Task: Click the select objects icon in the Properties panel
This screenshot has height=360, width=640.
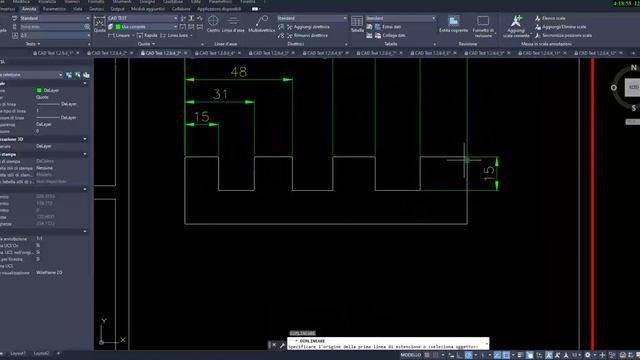Action: [x=78, y=75]
